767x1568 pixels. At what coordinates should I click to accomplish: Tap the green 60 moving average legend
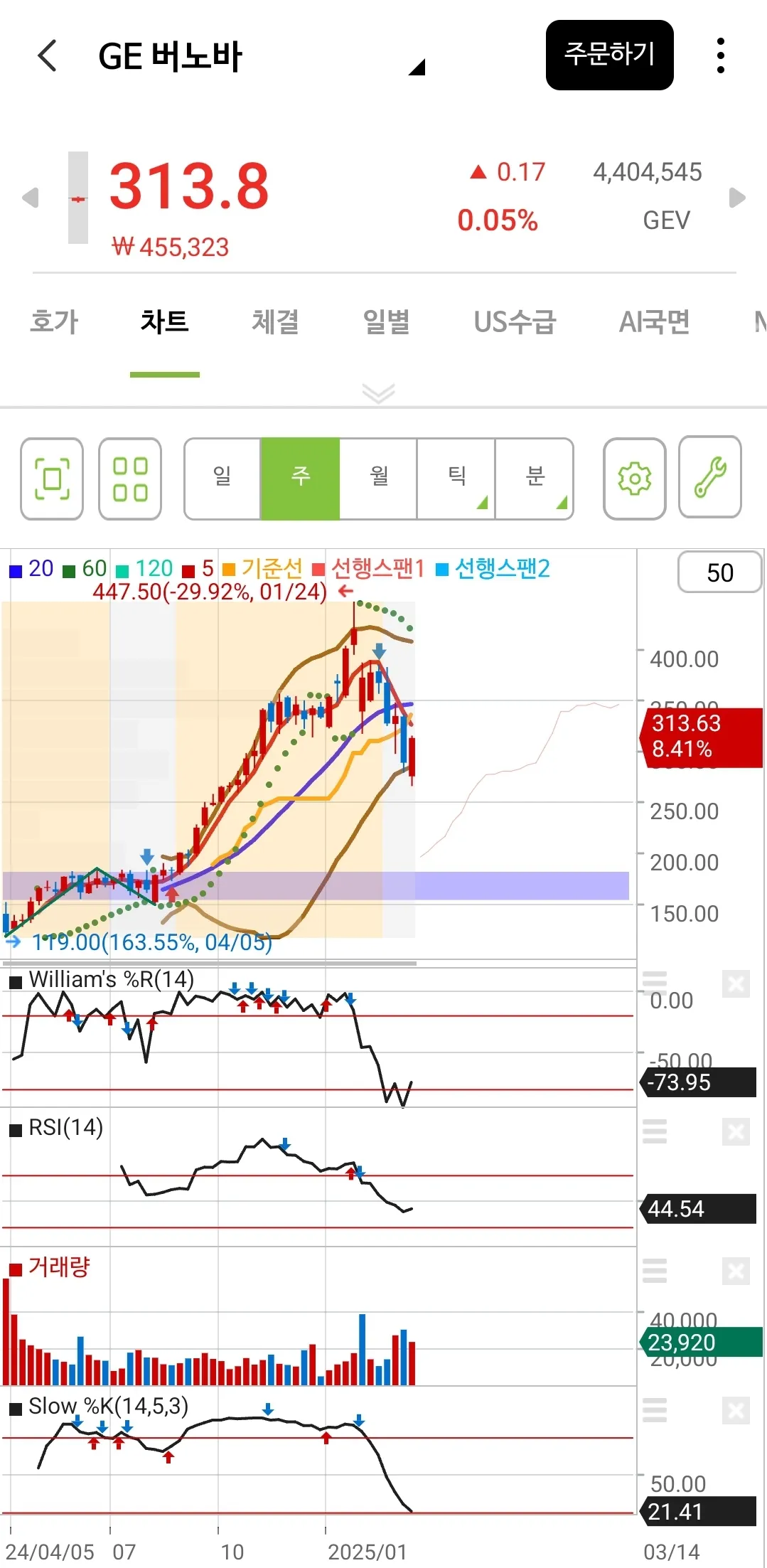point(85,569)
